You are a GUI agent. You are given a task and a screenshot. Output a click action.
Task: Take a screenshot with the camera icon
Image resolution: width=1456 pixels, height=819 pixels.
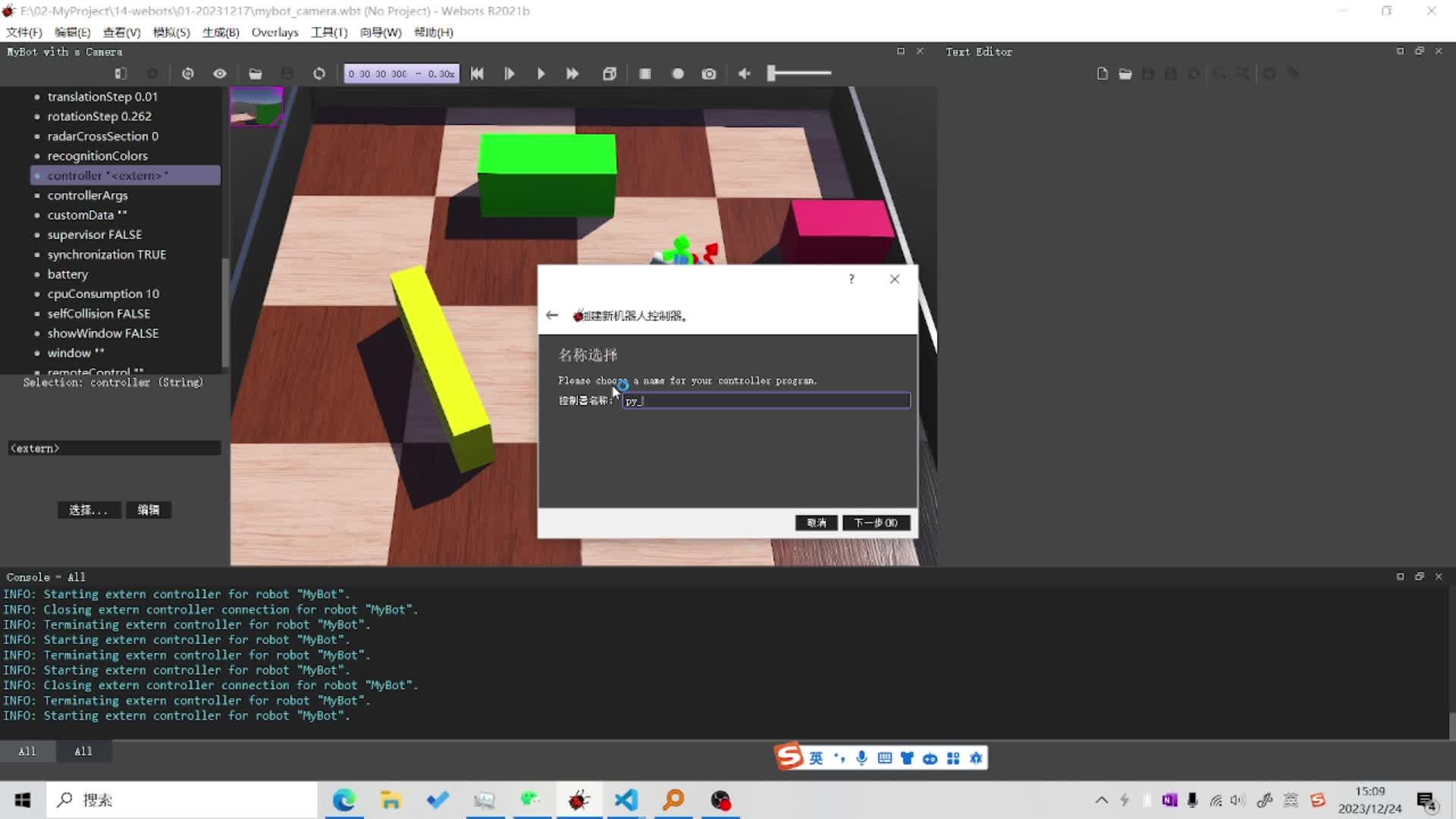(709, 74)
